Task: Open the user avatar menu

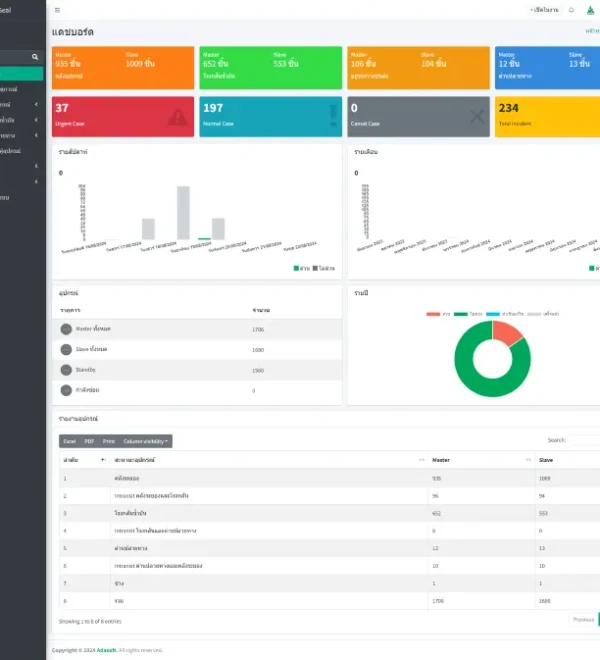Action: point(590,10)
